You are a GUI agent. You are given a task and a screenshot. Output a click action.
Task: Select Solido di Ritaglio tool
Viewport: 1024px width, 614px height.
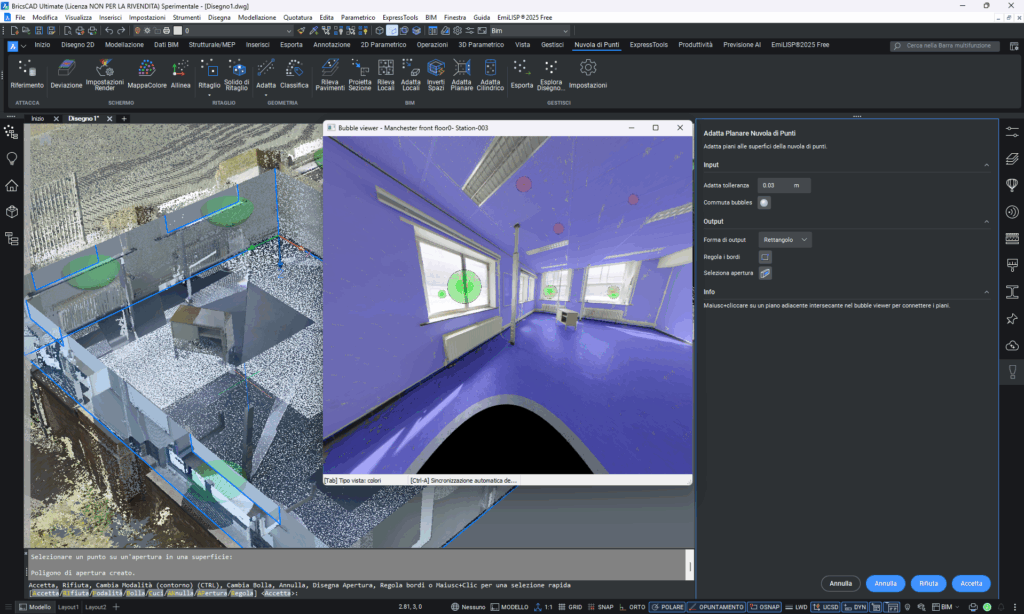236,74
